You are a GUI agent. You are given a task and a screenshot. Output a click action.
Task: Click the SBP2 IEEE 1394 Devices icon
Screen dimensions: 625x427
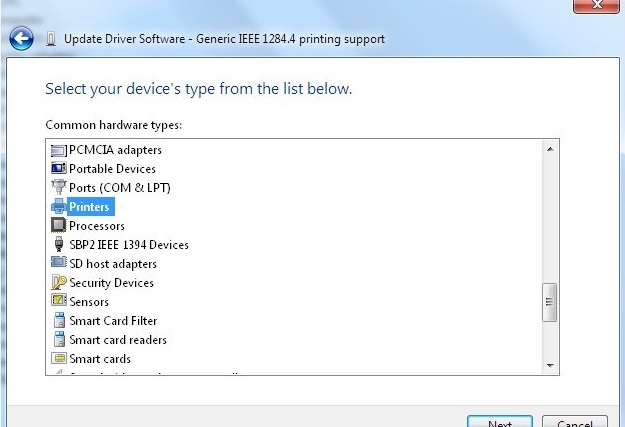coord(58,245)
